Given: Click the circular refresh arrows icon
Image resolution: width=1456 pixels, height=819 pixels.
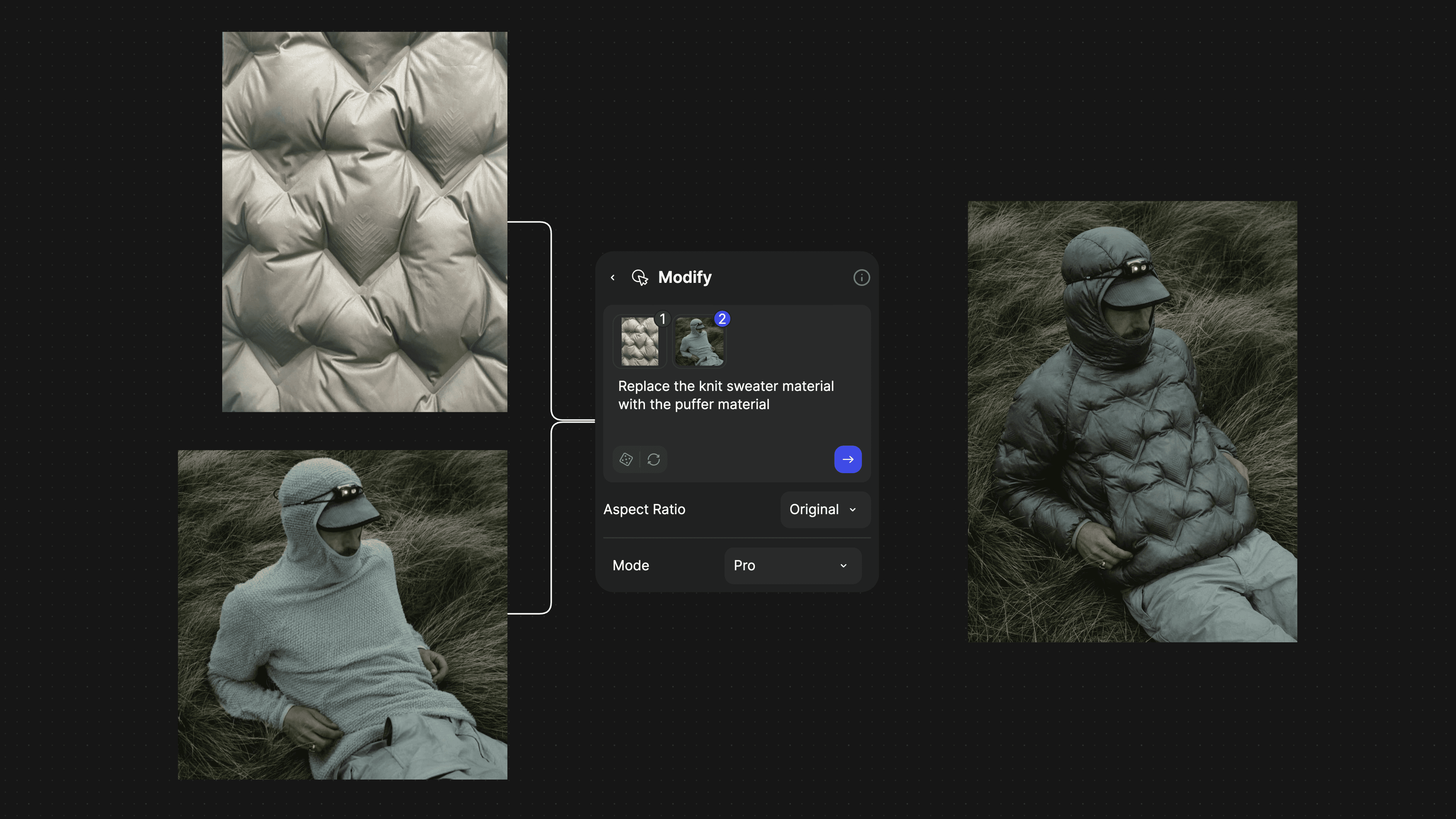Looking at the screenshot, I should [654, 460].
